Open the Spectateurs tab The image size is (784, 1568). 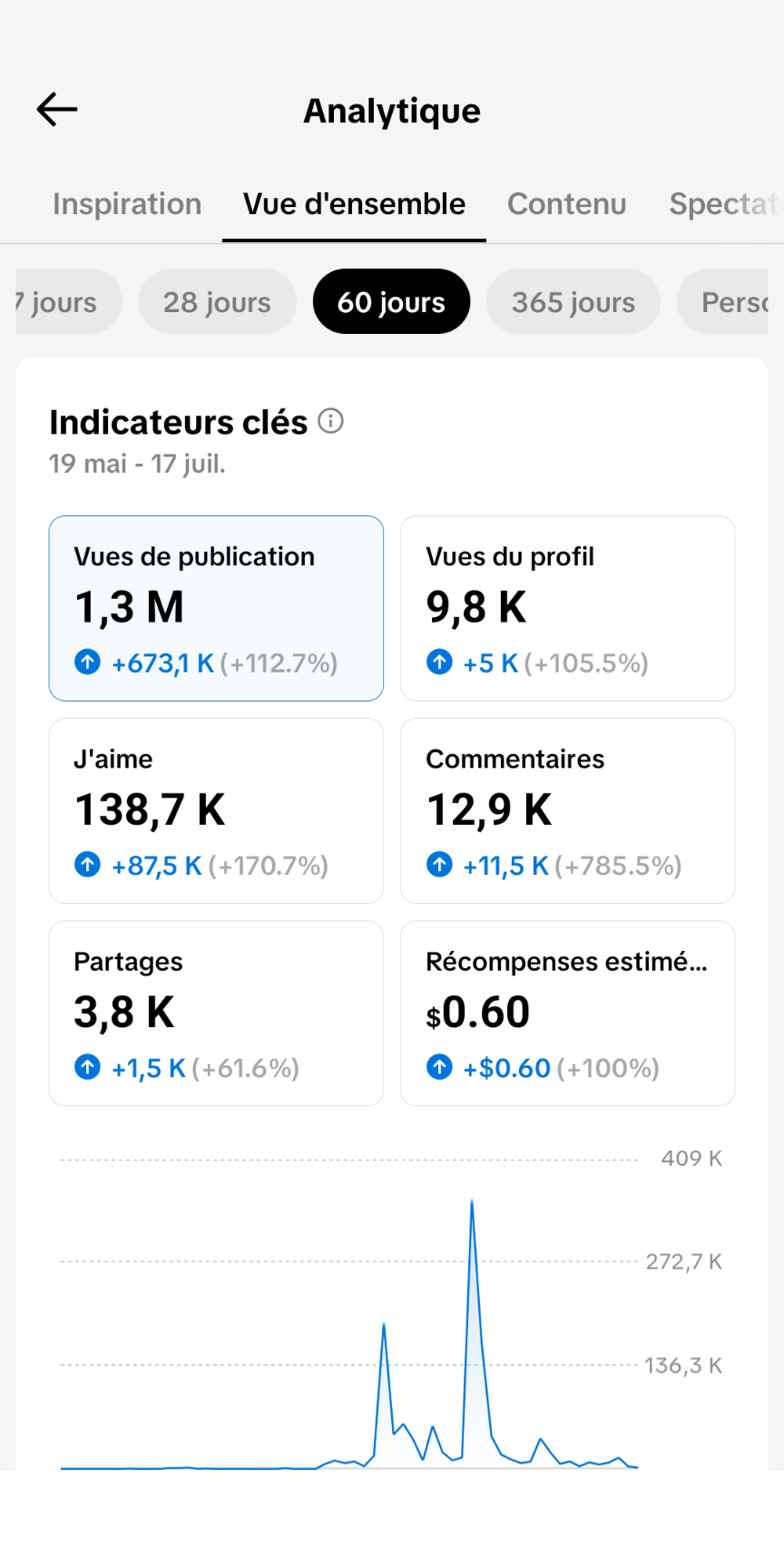point(724,204)
